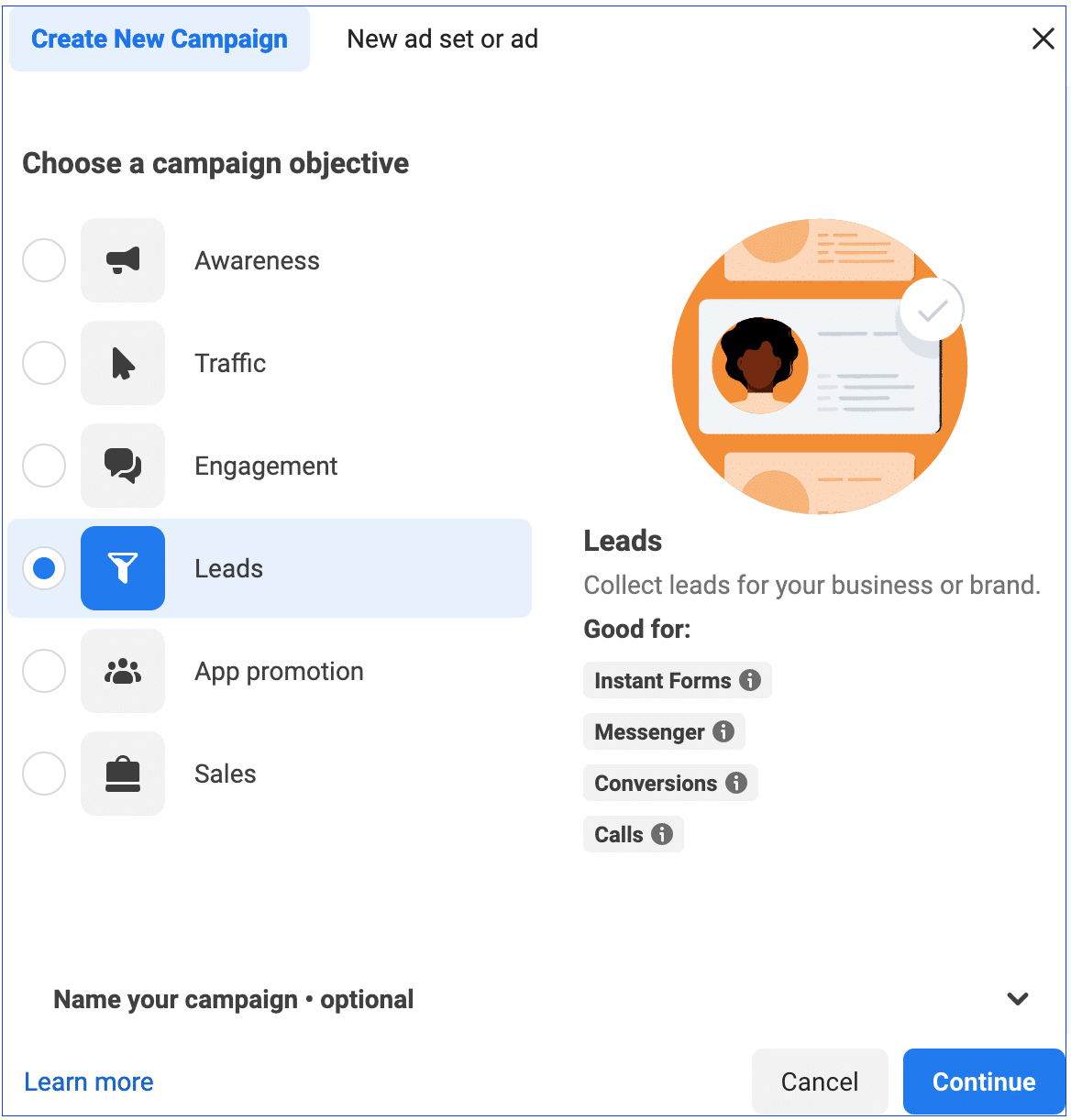The width and height of the screenshot is (1071, 1120).
Task: Click the Traffic cursor icon
Action: click(123, 363)
